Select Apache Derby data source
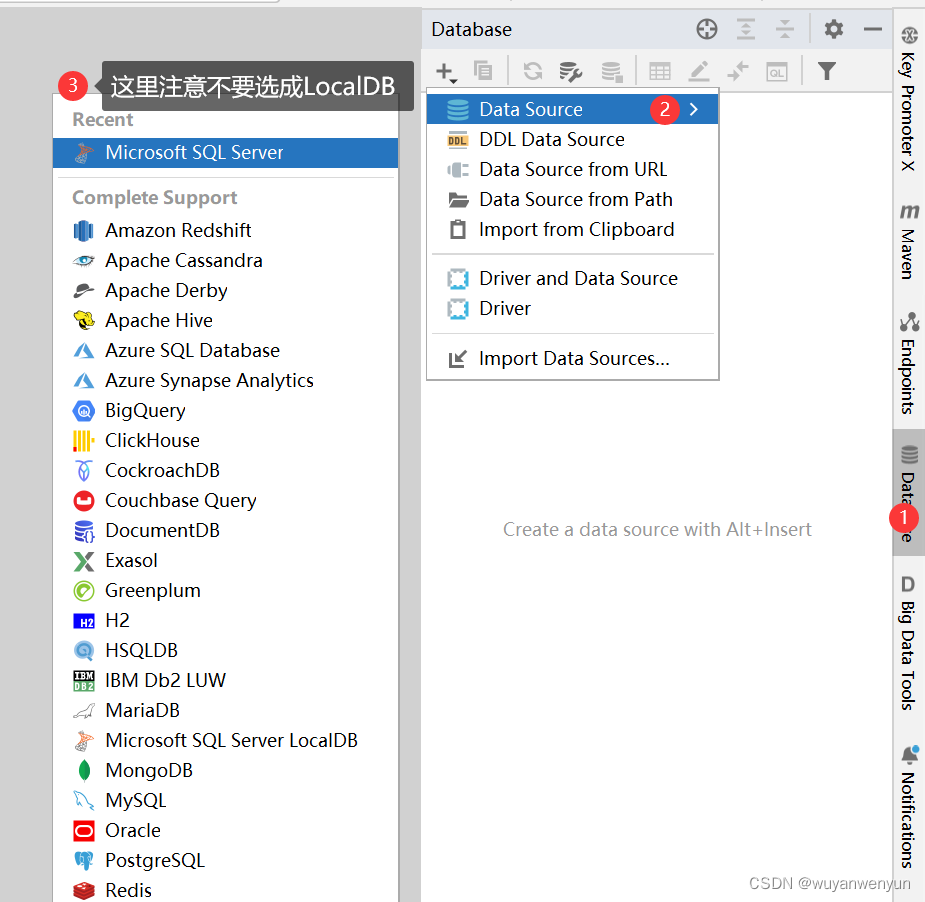 (x=225, y=290)
